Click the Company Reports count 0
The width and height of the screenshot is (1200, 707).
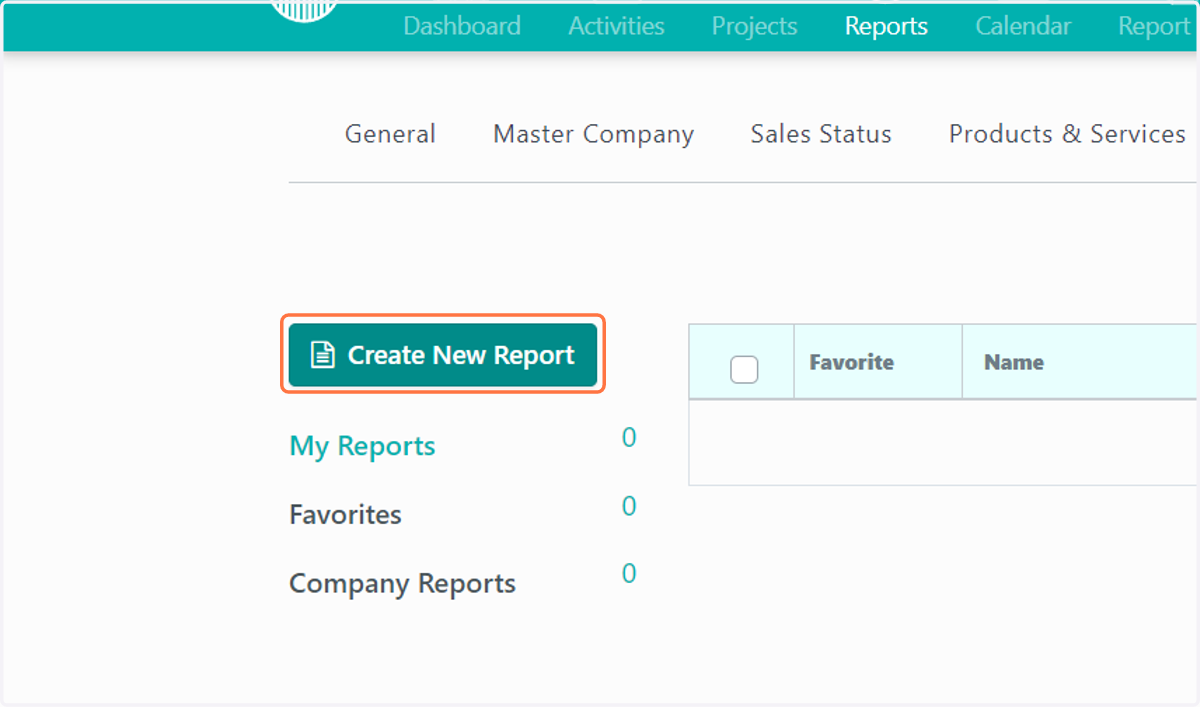coord(629,574)
